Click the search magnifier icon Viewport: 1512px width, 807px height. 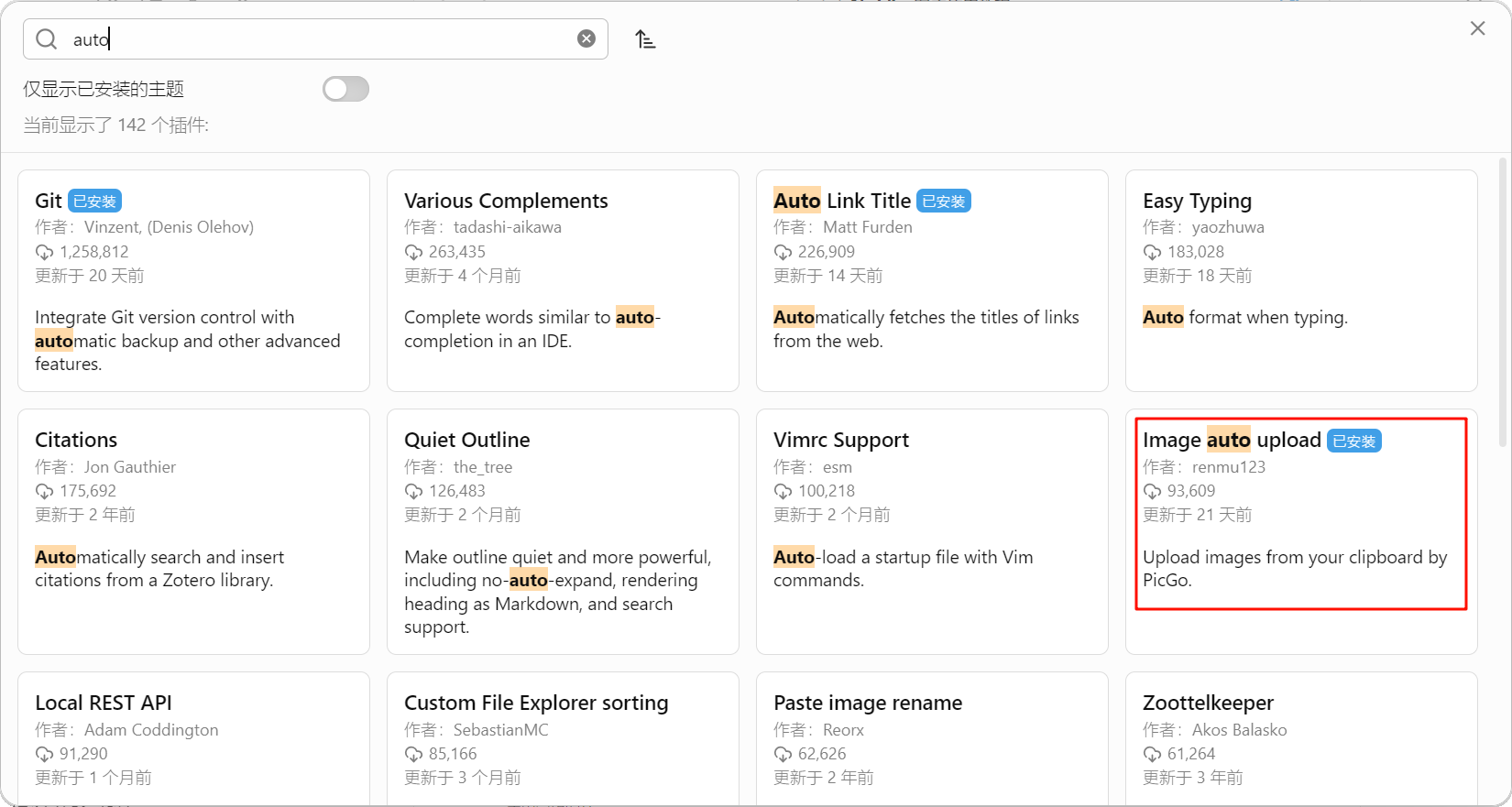(x=46, y=39)
